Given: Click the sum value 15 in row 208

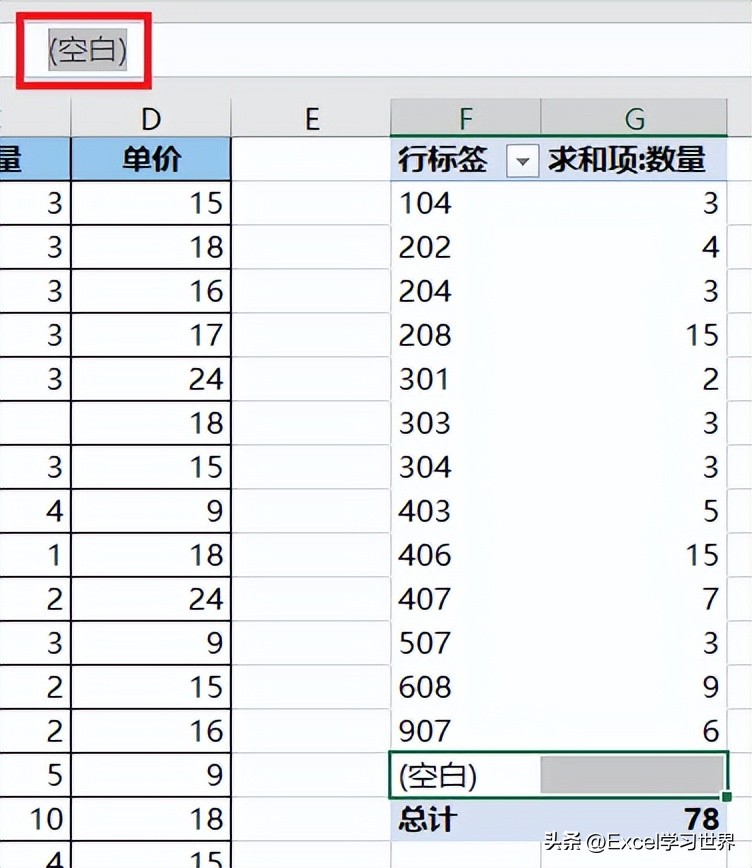Looking at the screenshot, I should [x=702, y=335].
